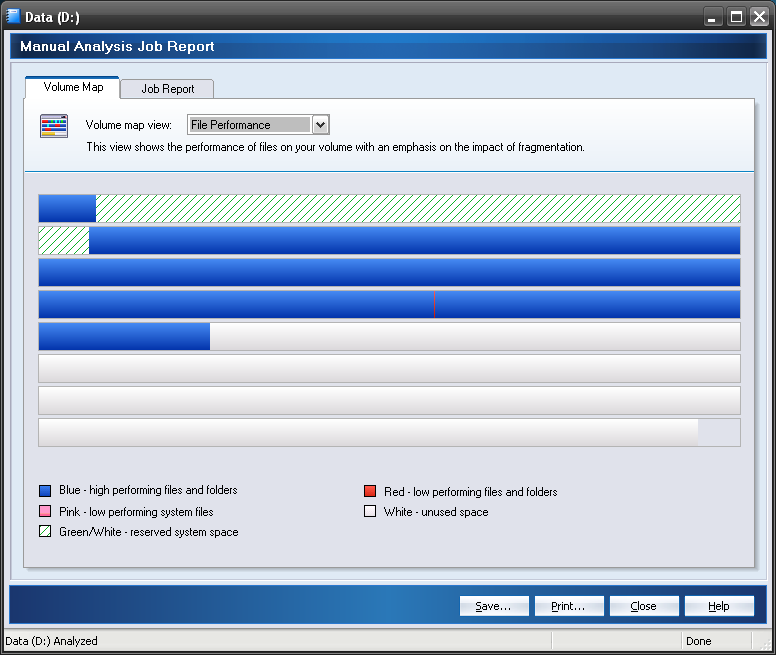Viewport: 776px width, 655px height.
Task: Close the Data (D:) window via title bar
Action: [759, 17]
